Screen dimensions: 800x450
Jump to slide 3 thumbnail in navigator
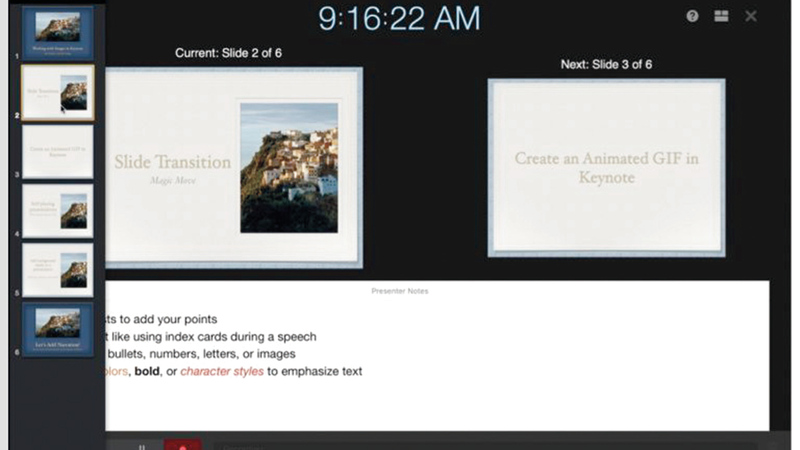click(58, 151)
